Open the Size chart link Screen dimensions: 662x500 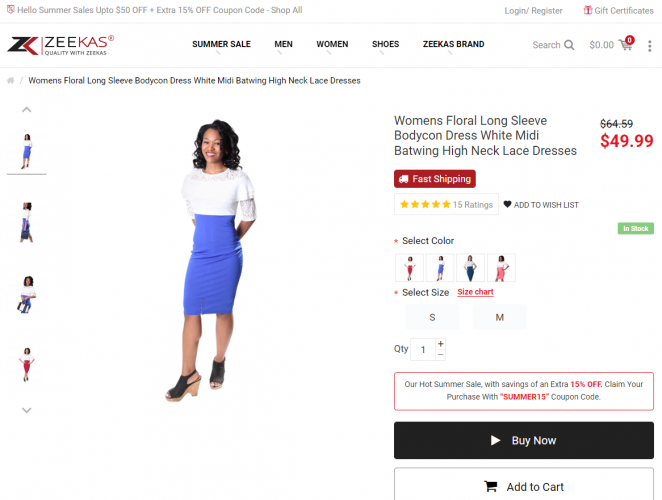(475, 292)
